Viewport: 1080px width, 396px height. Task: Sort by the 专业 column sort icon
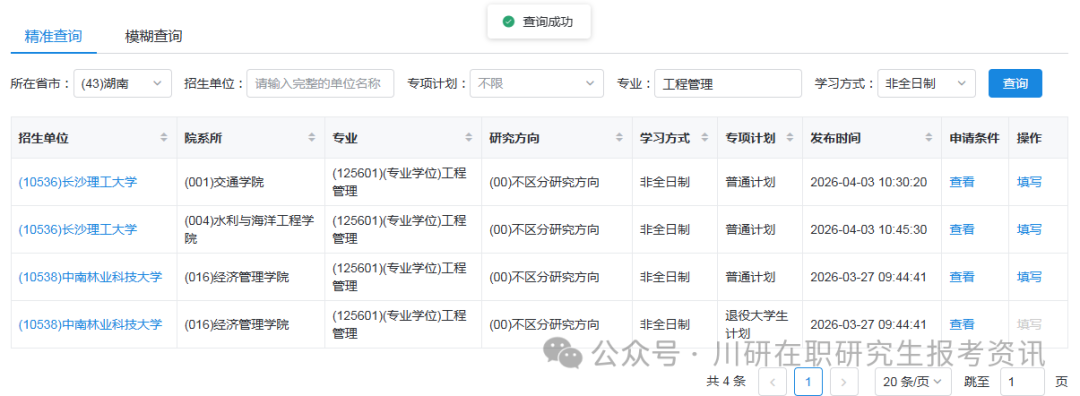point(468,138)
